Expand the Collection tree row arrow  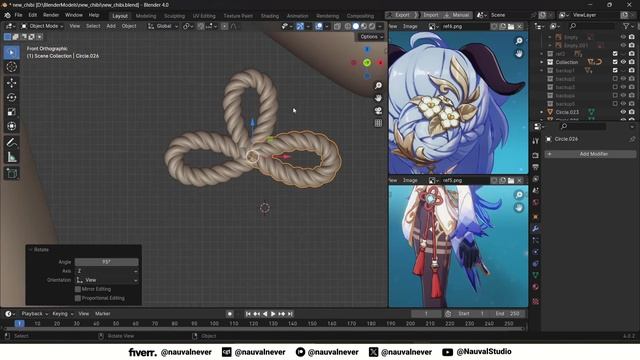click(x=542, y=62)
